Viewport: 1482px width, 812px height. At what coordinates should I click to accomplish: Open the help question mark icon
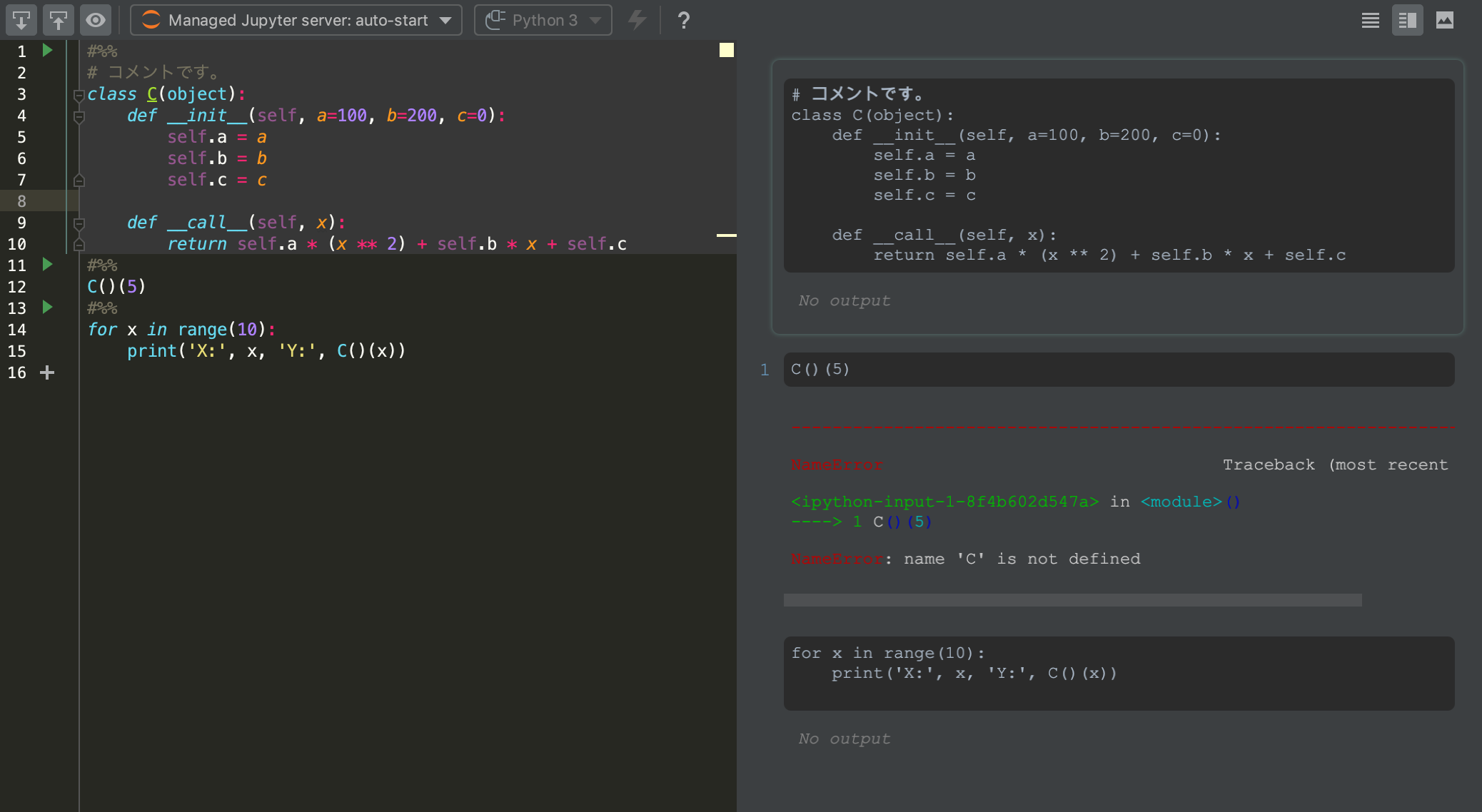coord(683,20)
